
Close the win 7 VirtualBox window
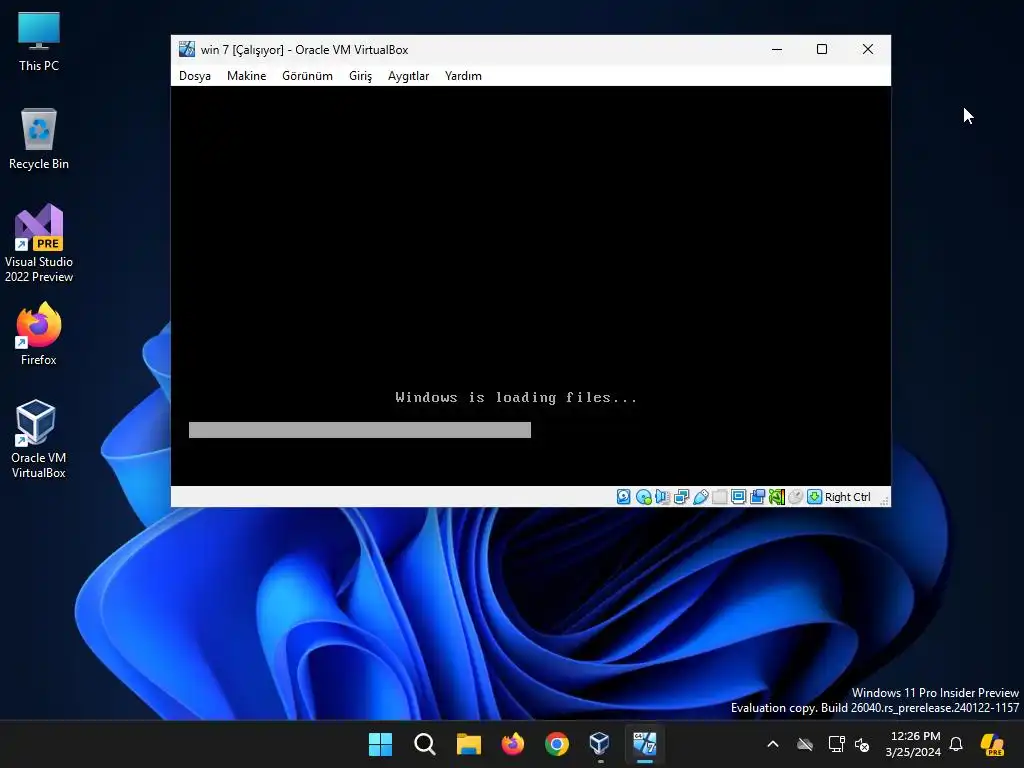pyautogui.click(x=868, y=49)
